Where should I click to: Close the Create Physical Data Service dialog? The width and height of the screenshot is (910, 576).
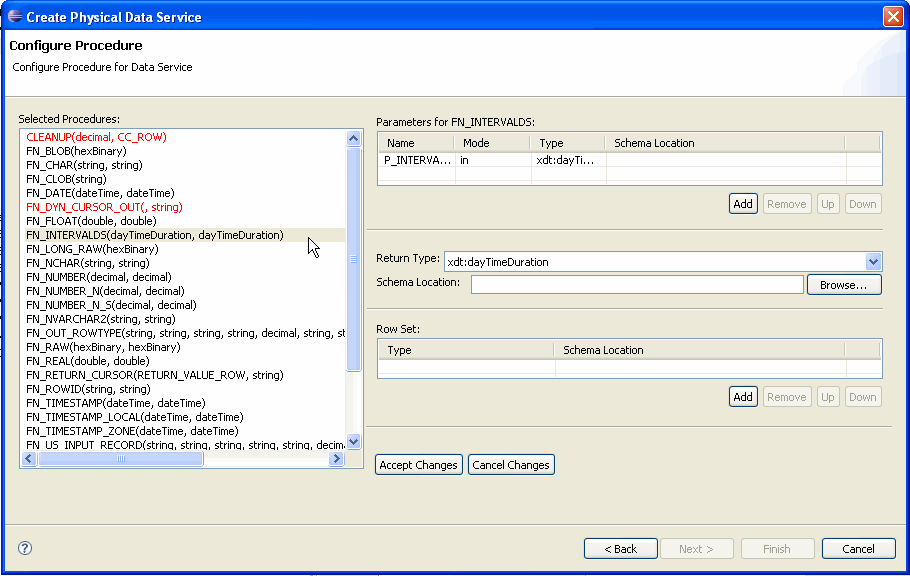click(893, 16)
